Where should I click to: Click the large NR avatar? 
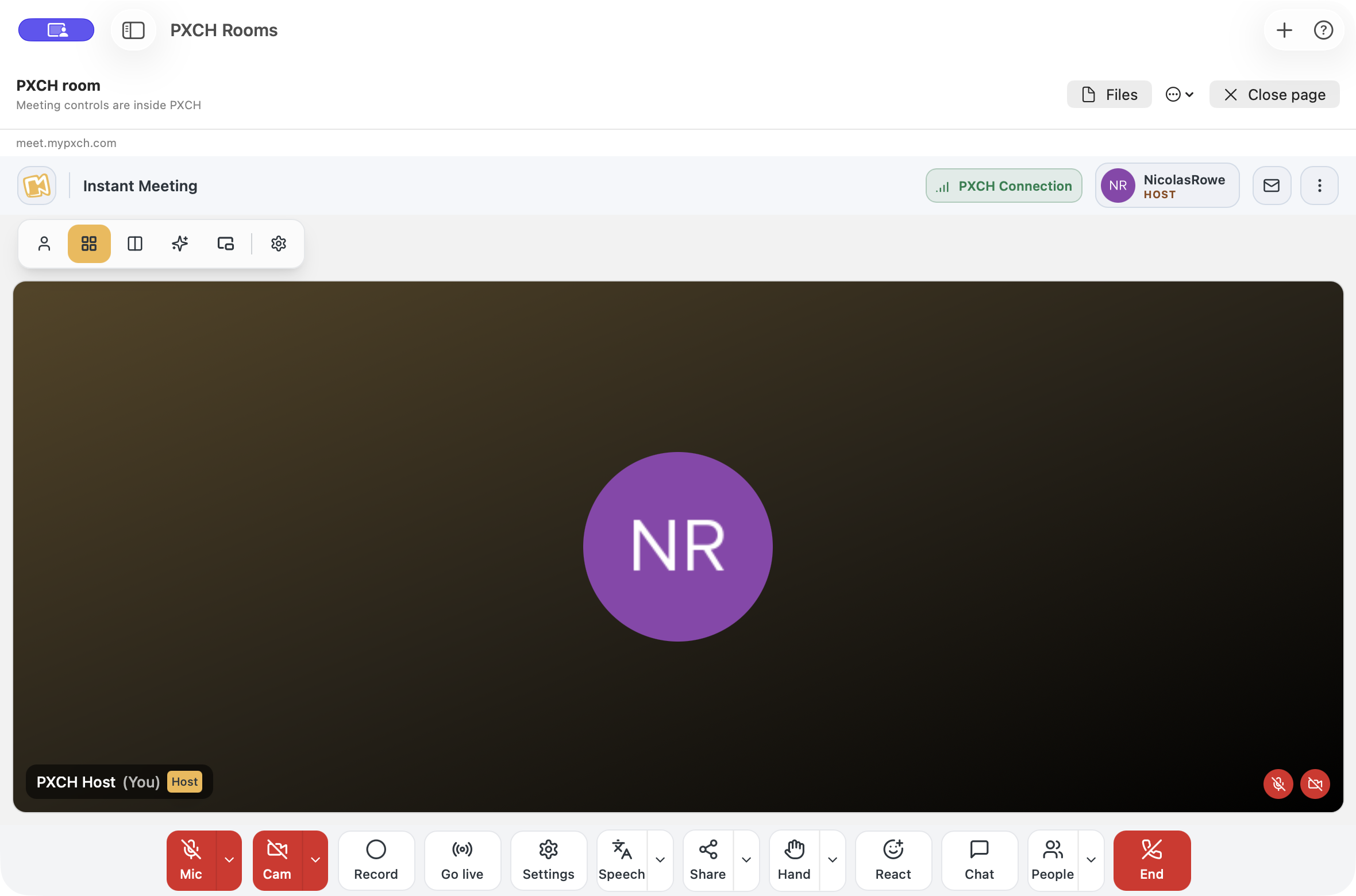point(678,546)
